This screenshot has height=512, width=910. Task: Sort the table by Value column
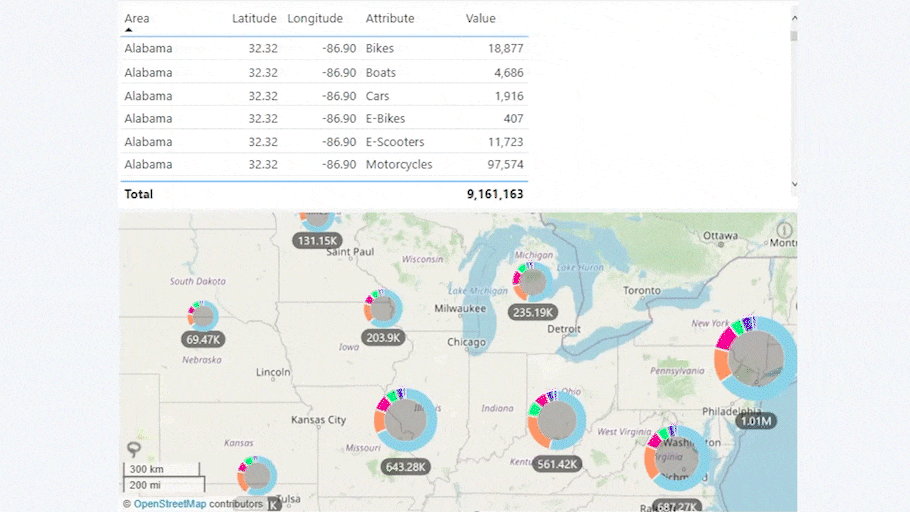[x=480, y=19]
